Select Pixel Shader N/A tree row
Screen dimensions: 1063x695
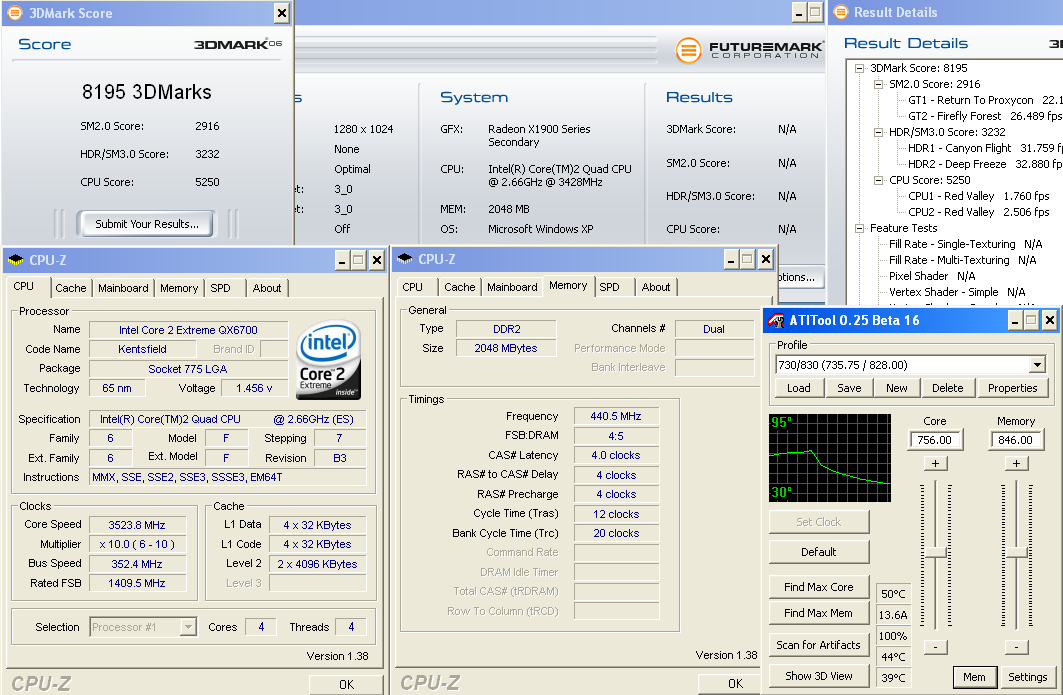point(932,276)
